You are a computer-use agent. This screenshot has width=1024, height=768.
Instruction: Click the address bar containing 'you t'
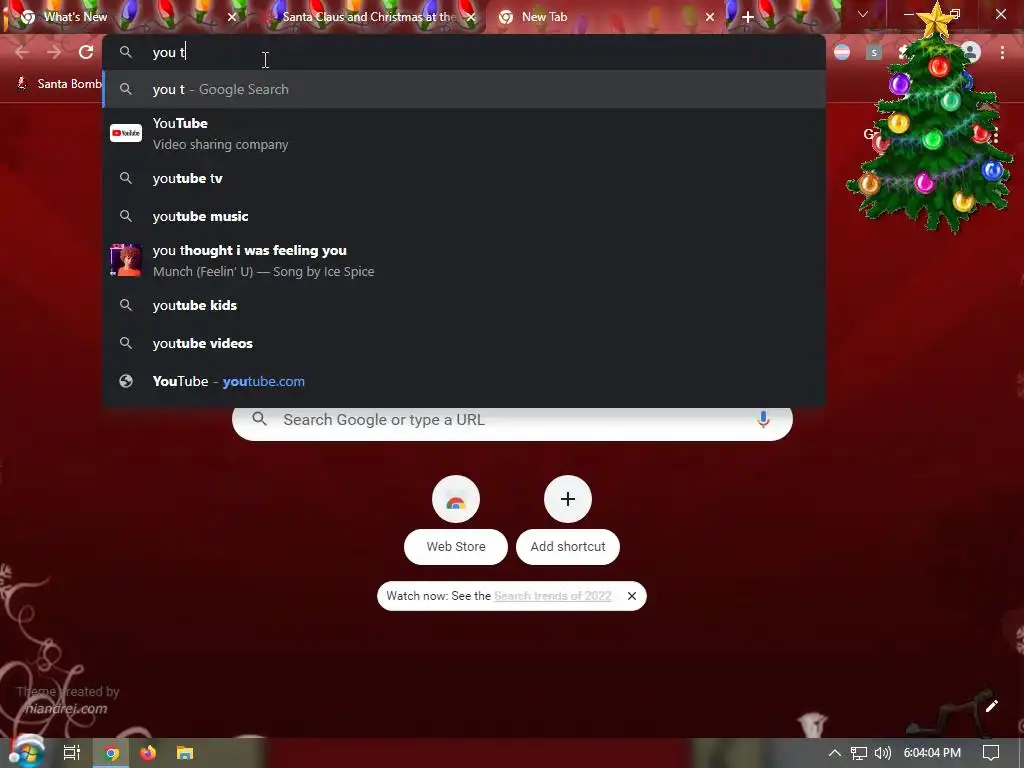click(x=464, y=52)
